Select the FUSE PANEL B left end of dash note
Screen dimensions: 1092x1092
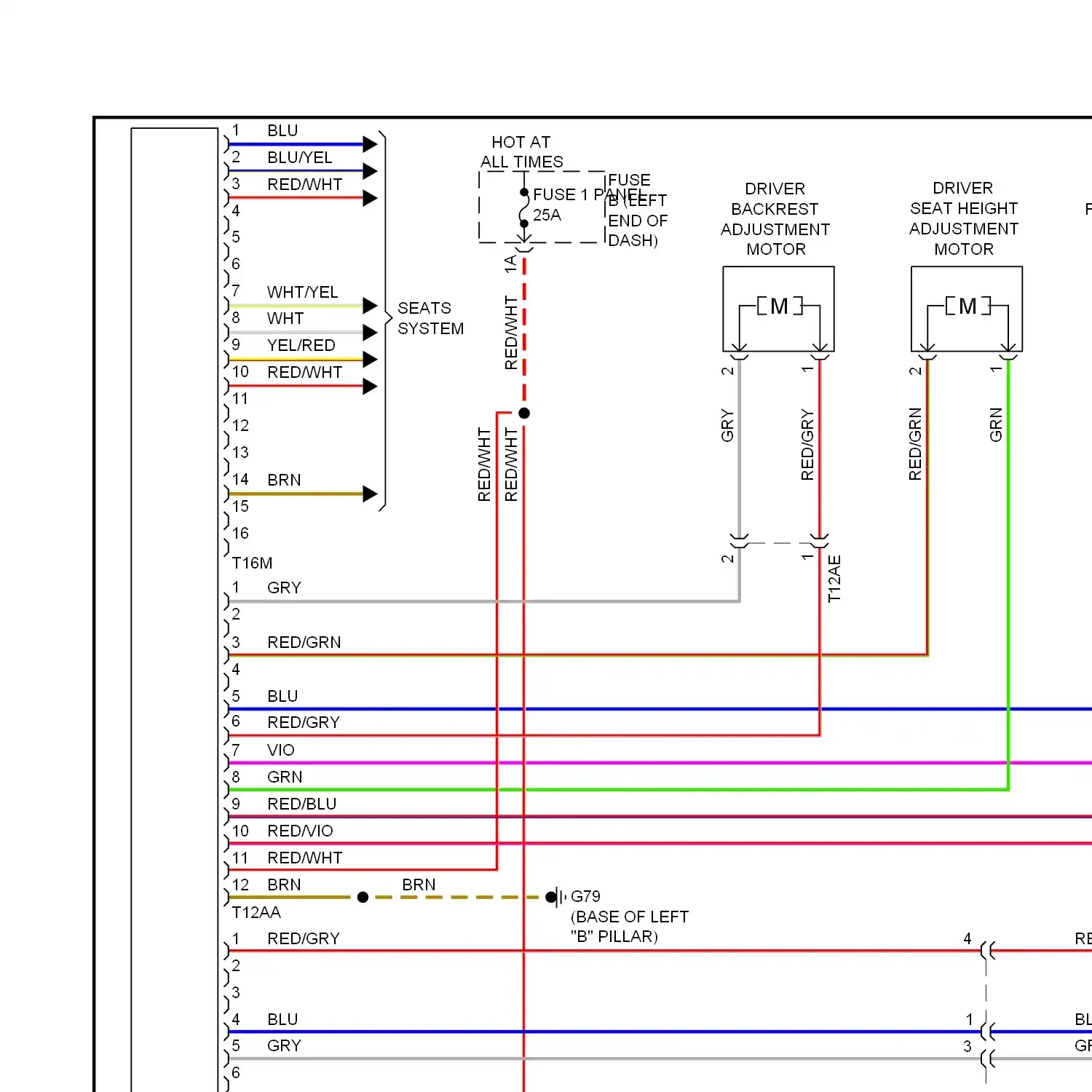[x=638, y=210]
